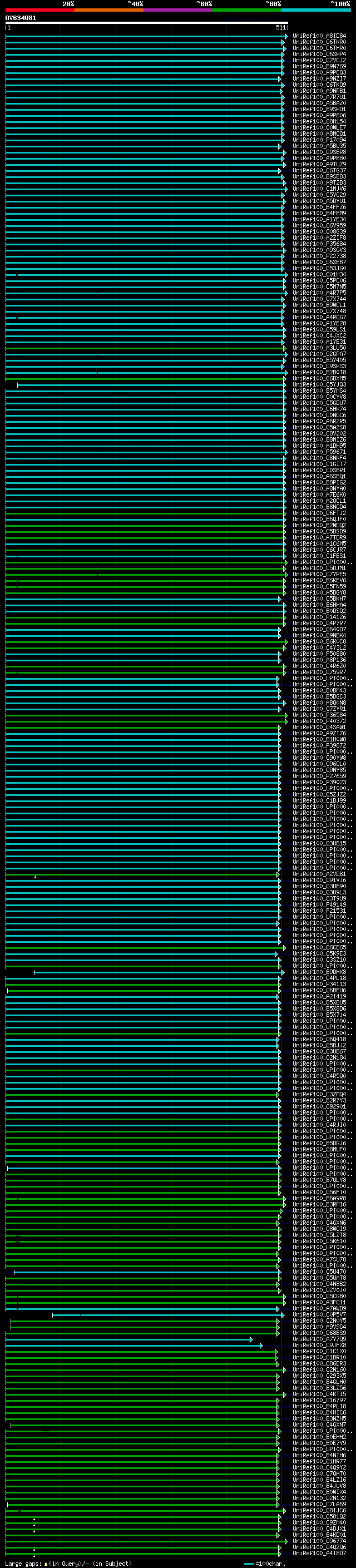This screenshot has height=1568, width=356.
Task: Open hit UniRef100_A8ID84
Action: 319,36
